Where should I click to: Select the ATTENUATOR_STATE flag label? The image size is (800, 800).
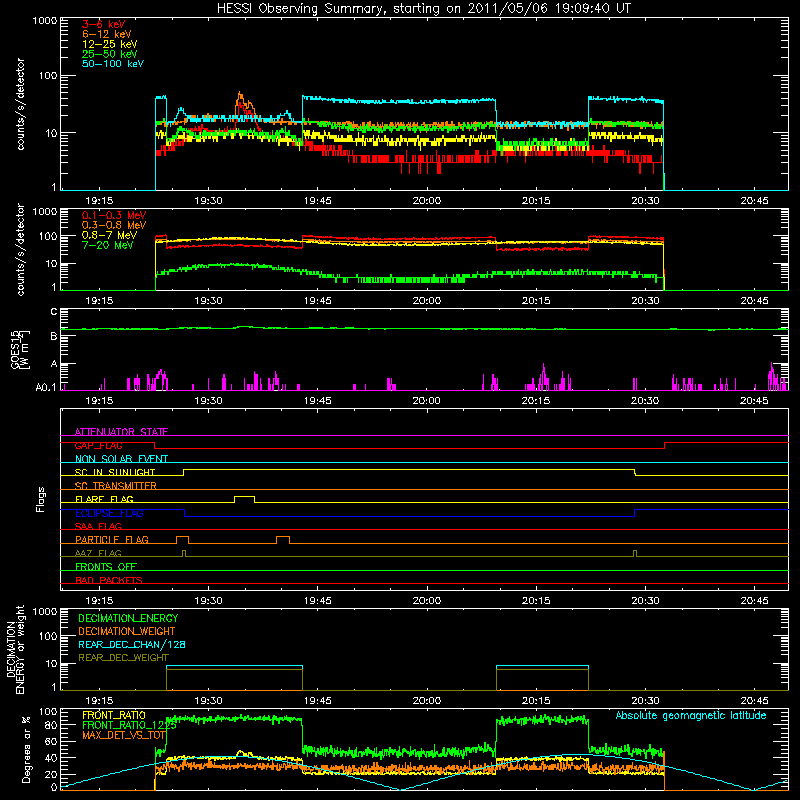click(121, 432)
